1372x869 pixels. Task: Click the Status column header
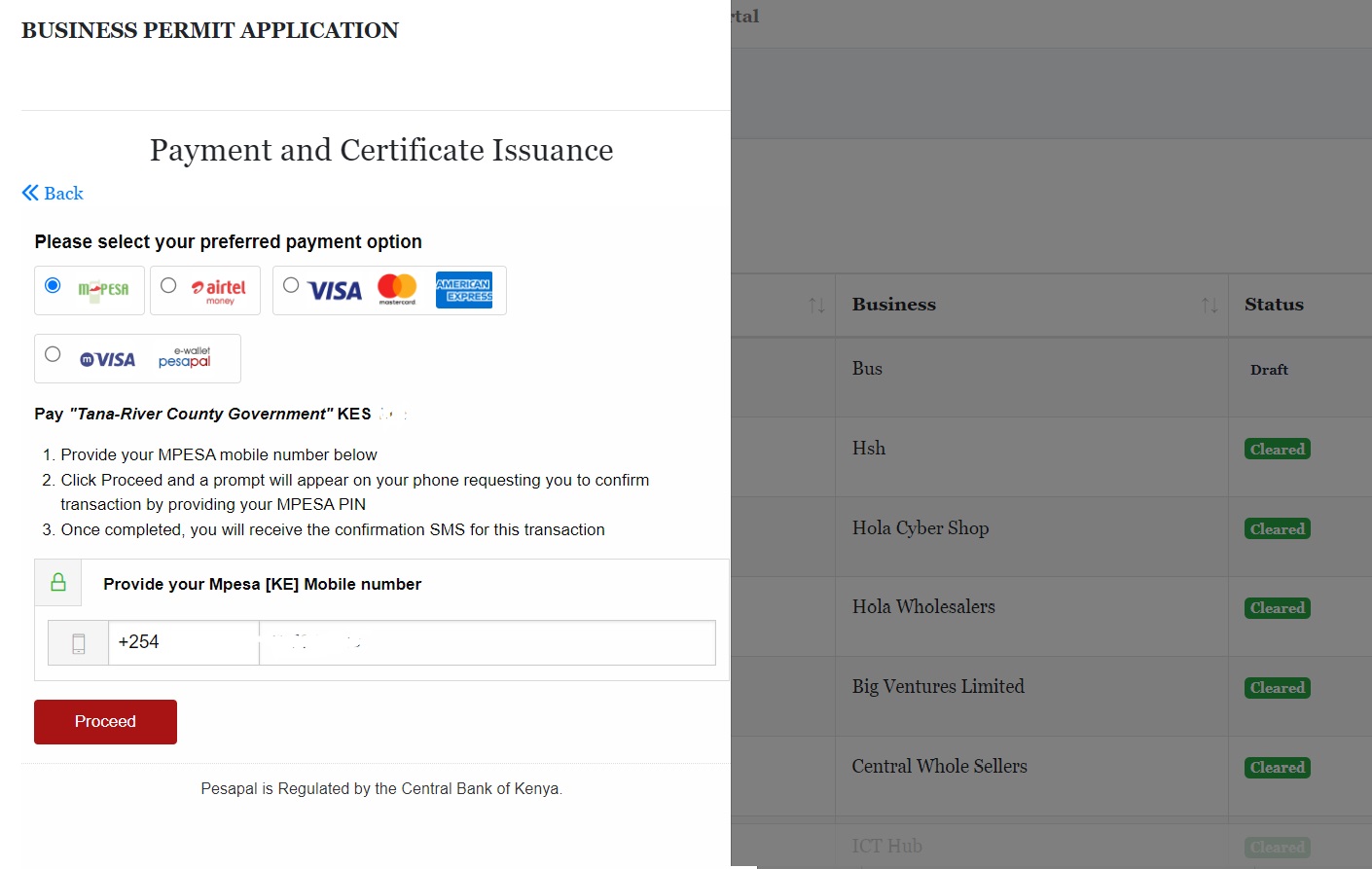1274,305
